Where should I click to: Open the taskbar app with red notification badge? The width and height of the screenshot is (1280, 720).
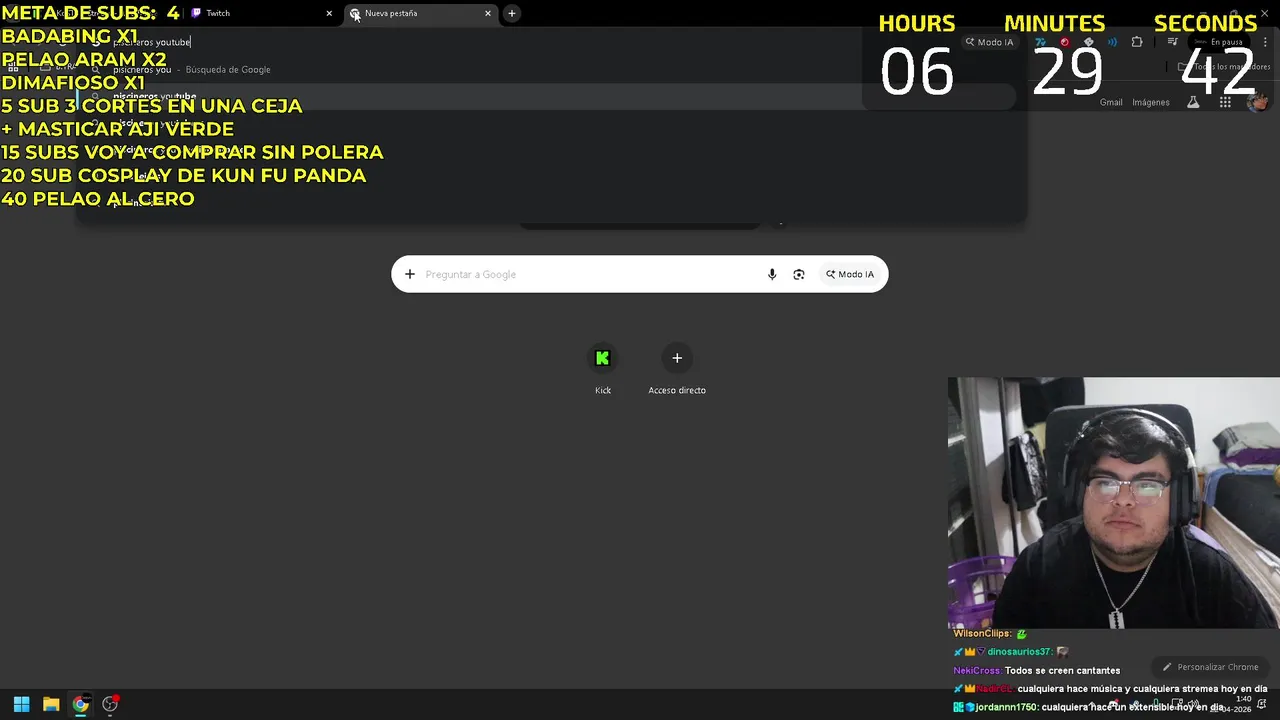(111, 704)
